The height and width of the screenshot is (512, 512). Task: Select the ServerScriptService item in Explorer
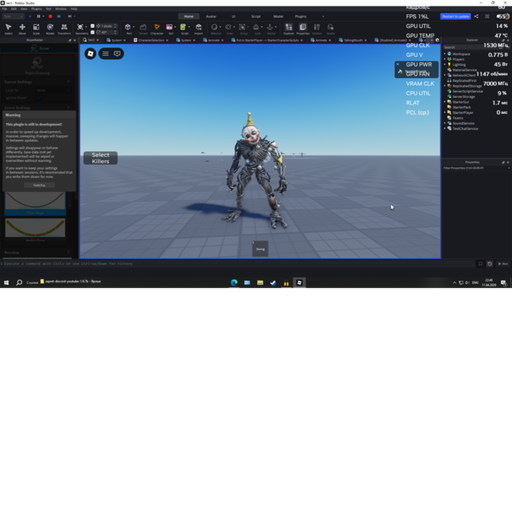pos(467,91)
